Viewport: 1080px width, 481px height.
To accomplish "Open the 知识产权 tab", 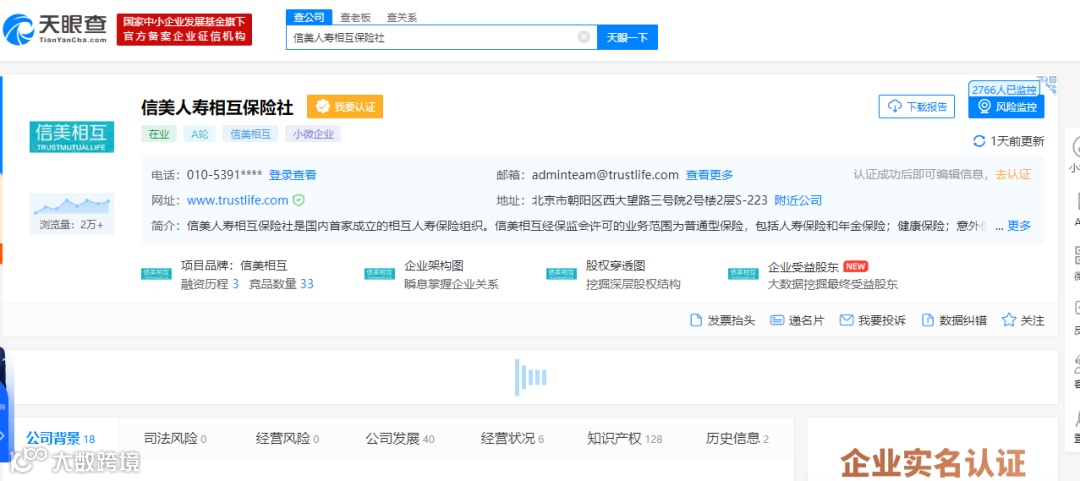I will pos(625,438).
